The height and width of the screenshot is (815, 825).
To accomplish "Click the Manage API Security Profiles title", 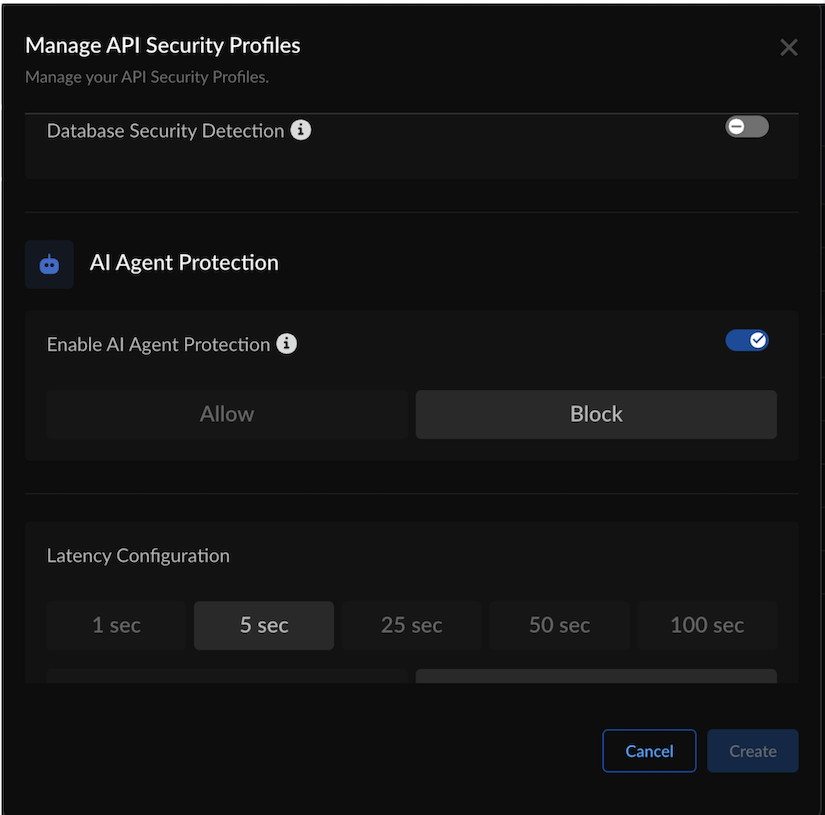I will 162,45.
